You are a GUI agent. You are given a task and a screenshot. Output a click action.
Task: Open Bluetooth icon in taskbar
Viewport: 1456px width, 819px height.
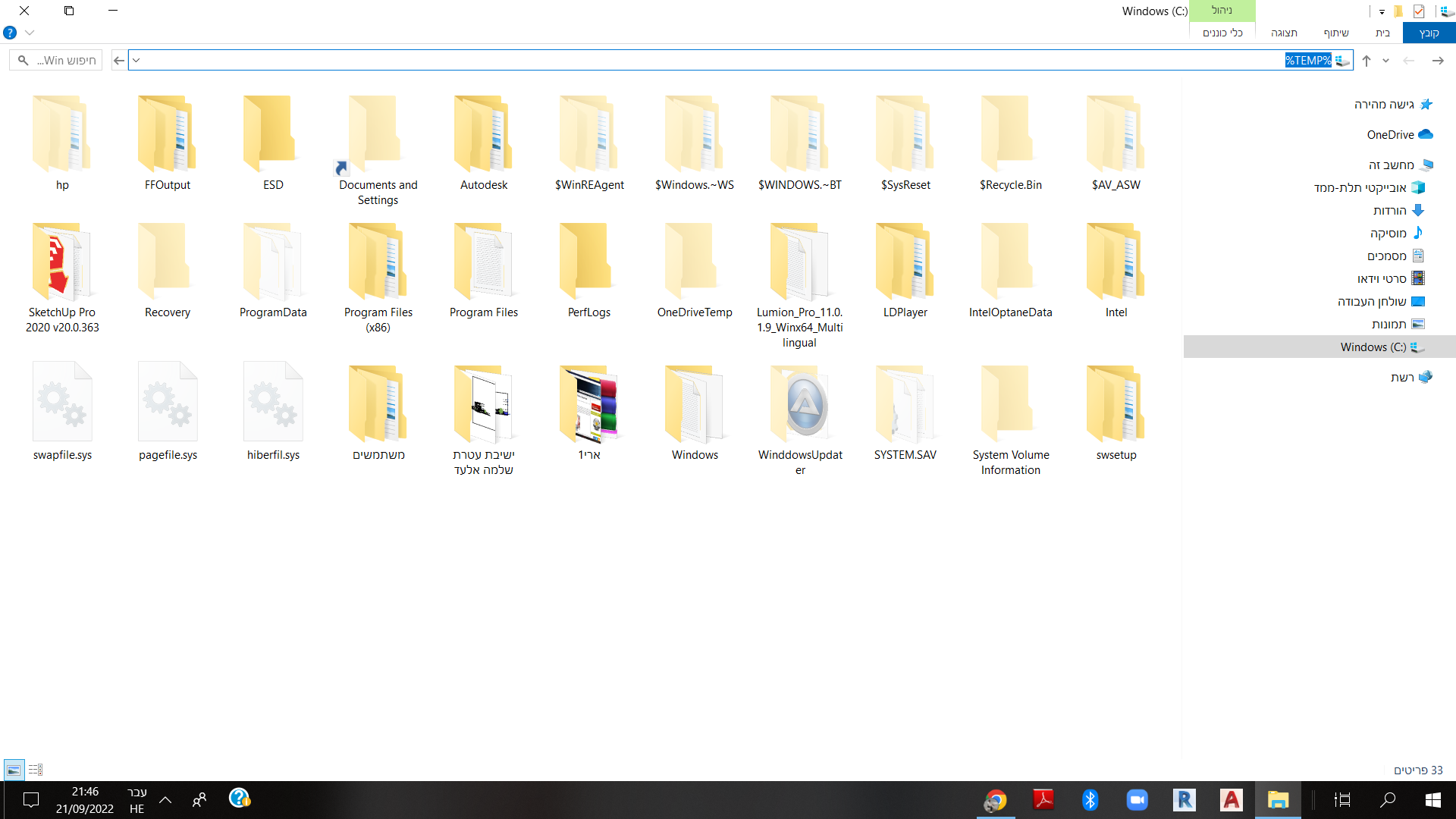click(1090, 800)
